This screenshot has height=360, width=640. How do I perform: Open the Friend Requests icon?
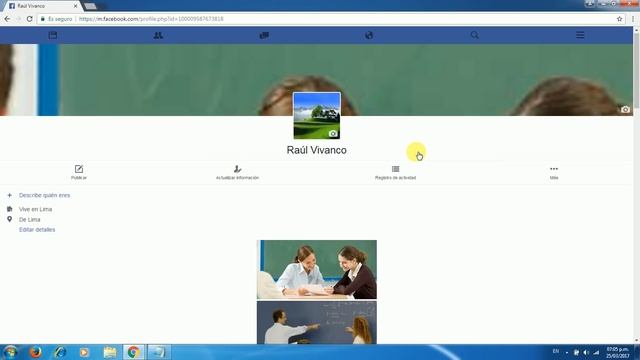click(158, 35)
